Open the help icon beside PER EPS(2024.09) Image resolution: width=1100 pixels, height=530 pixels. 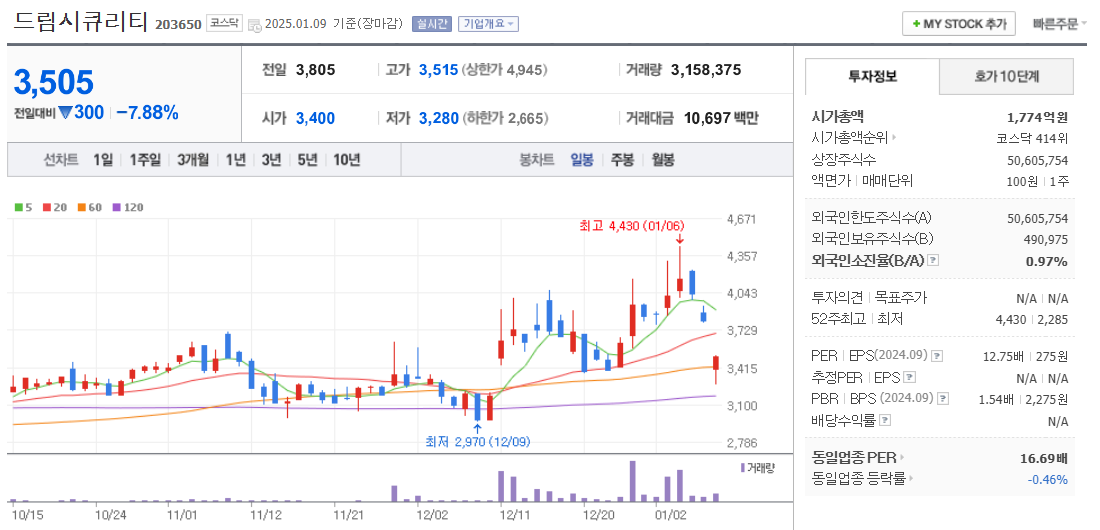coord(937,356)
